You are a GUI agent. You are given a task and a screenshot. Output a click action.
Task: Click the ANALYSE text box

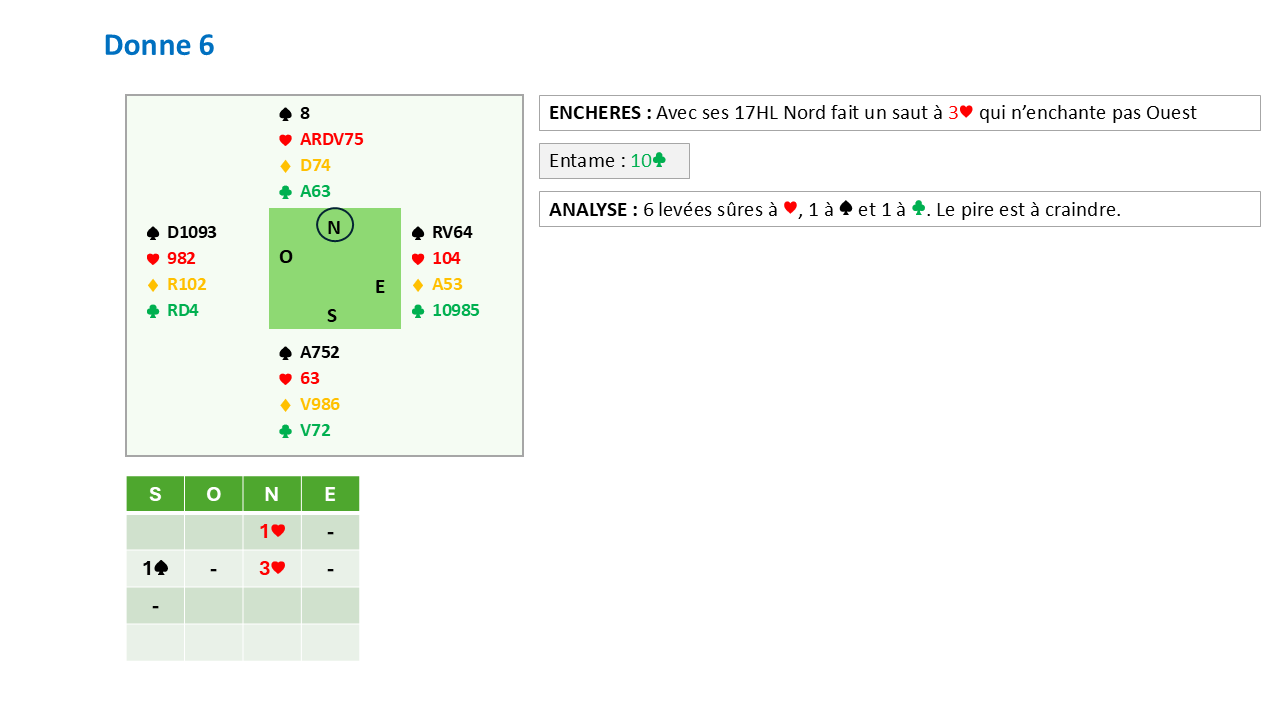pyautogui.click(x=899, y=209)
